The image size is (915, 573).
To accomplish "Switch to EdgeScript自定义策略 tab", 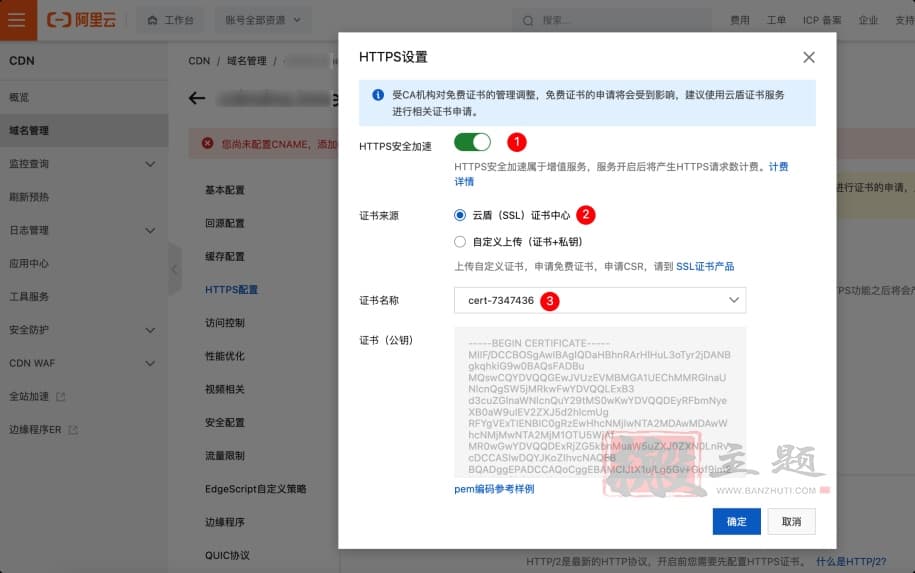I will (x=256, y=489).
